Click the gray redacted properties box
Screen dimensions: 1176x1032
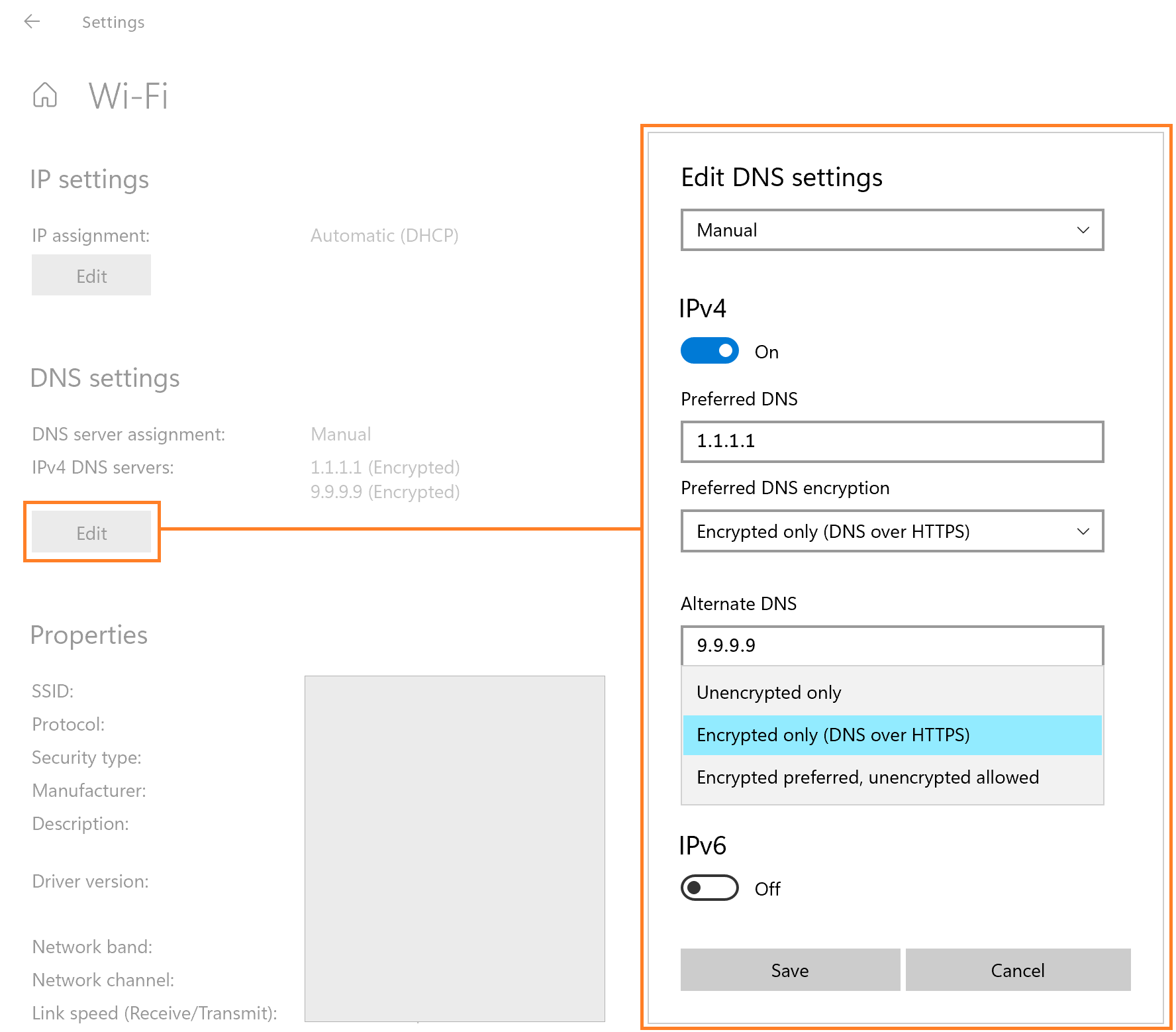[x=454, y=849]
